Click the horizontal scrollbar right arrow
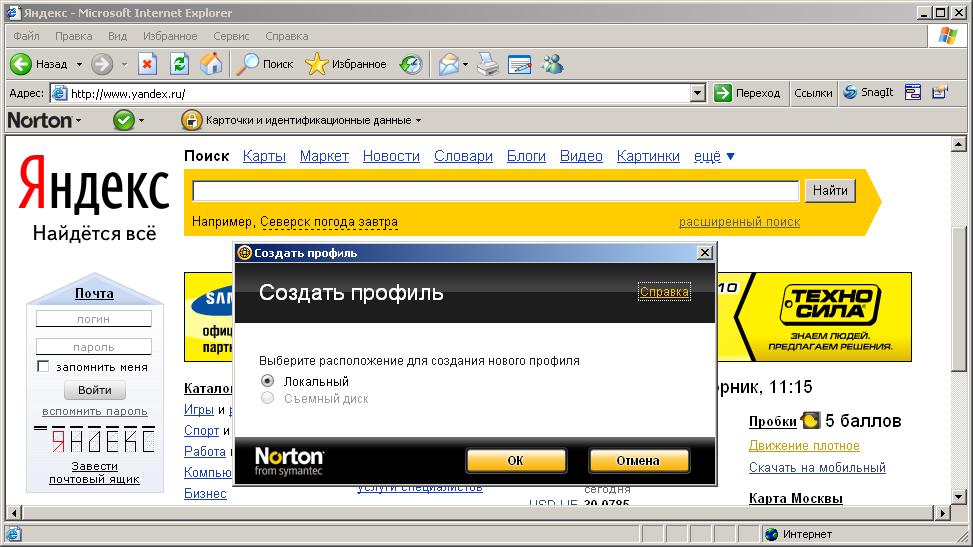This screenshot has width=973, height=547. (x=943, y=513)
